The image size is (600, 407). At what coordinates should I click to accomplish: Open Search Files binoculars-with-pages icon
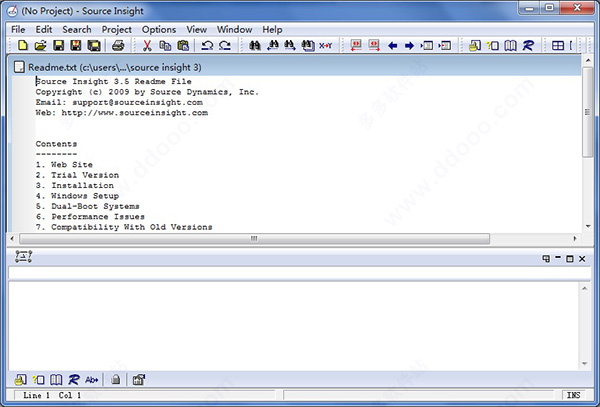[x=308, y=46]
